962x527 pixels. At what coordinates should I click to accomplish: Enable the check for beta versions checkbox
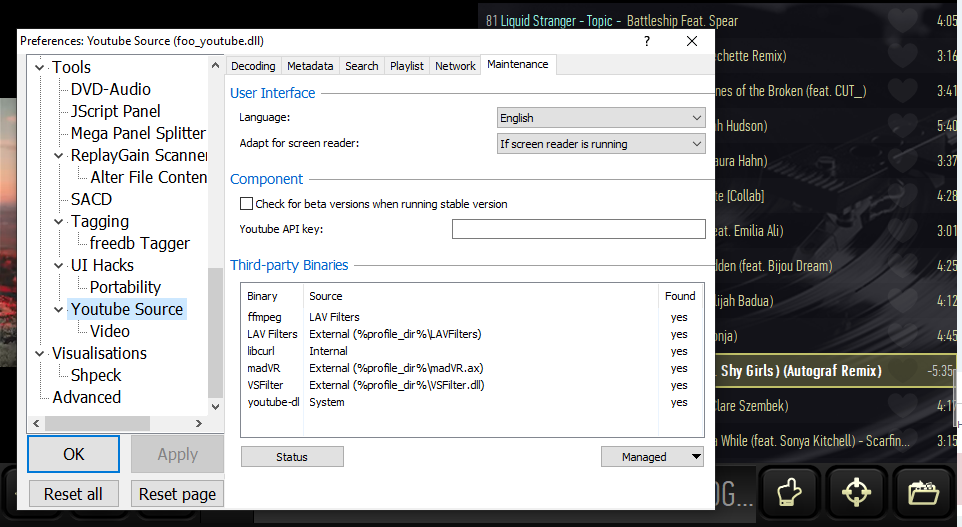[x=247, y=204]
